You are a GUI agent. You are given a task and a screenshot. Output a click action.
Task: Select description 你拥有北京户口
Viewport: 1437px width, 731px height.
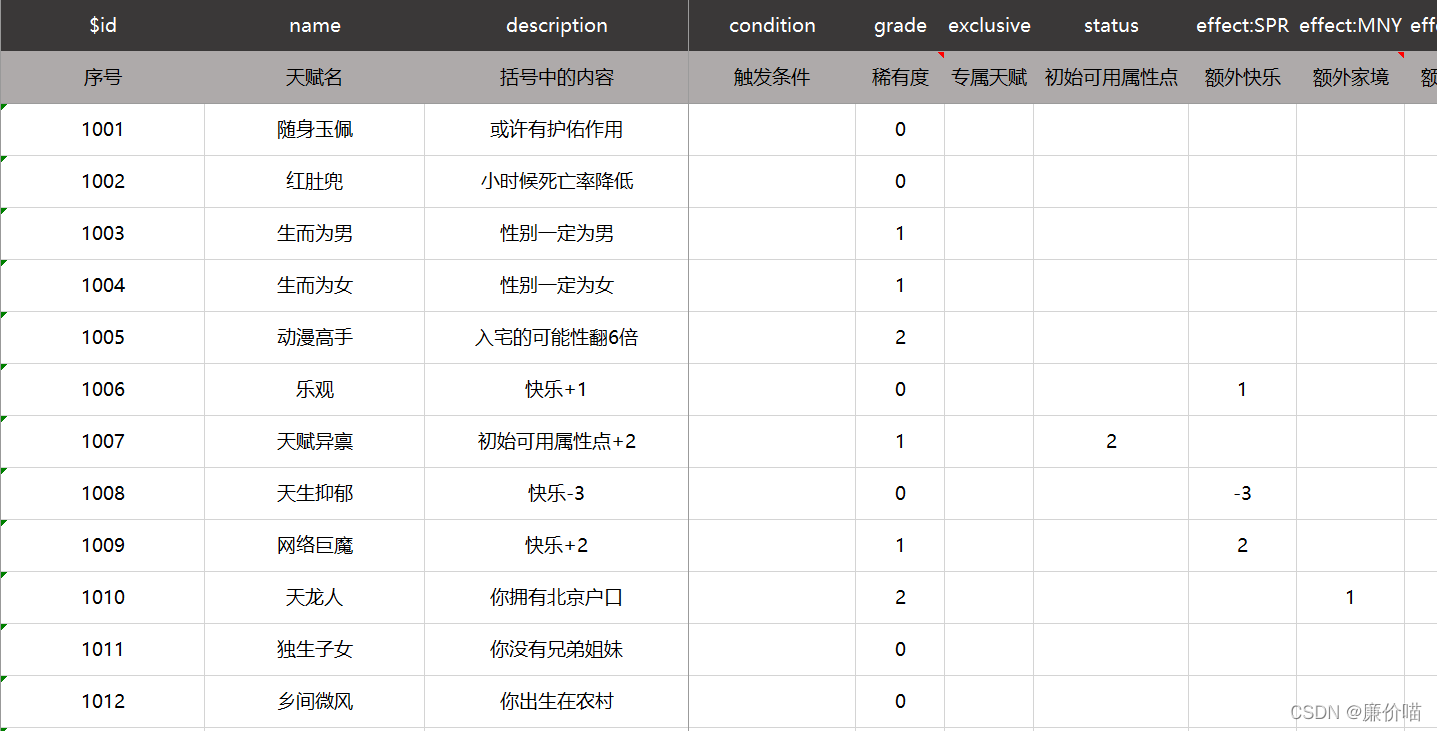[x=556, y=597]
